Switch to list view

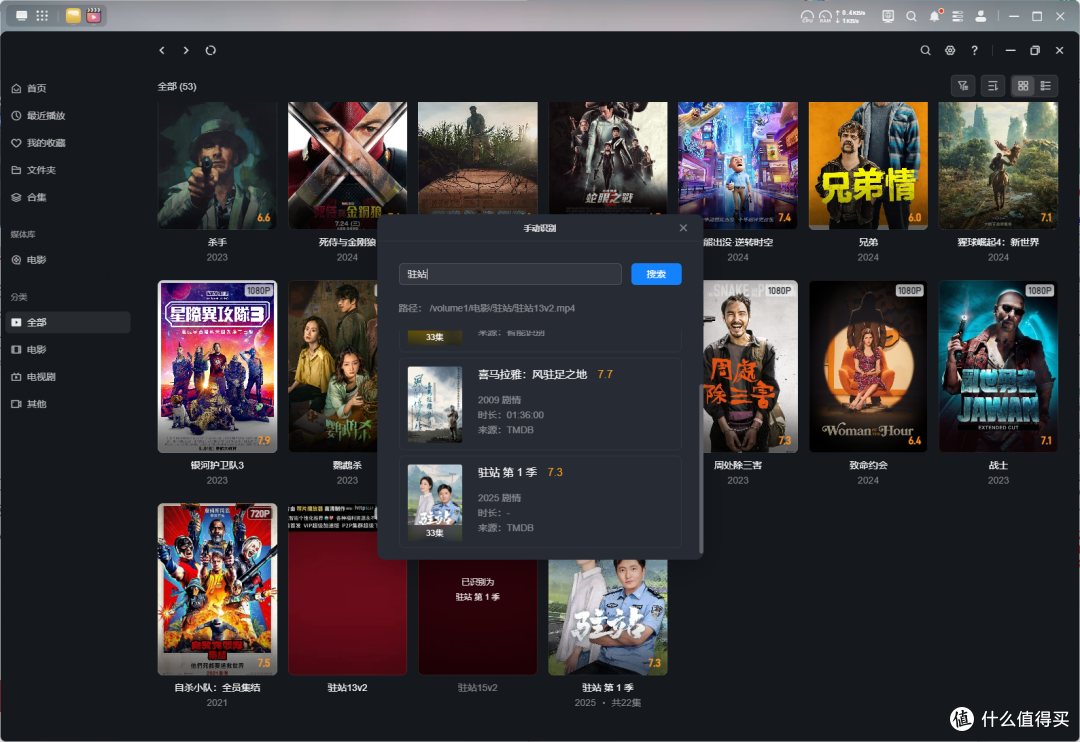click(x=1046, y=86)
